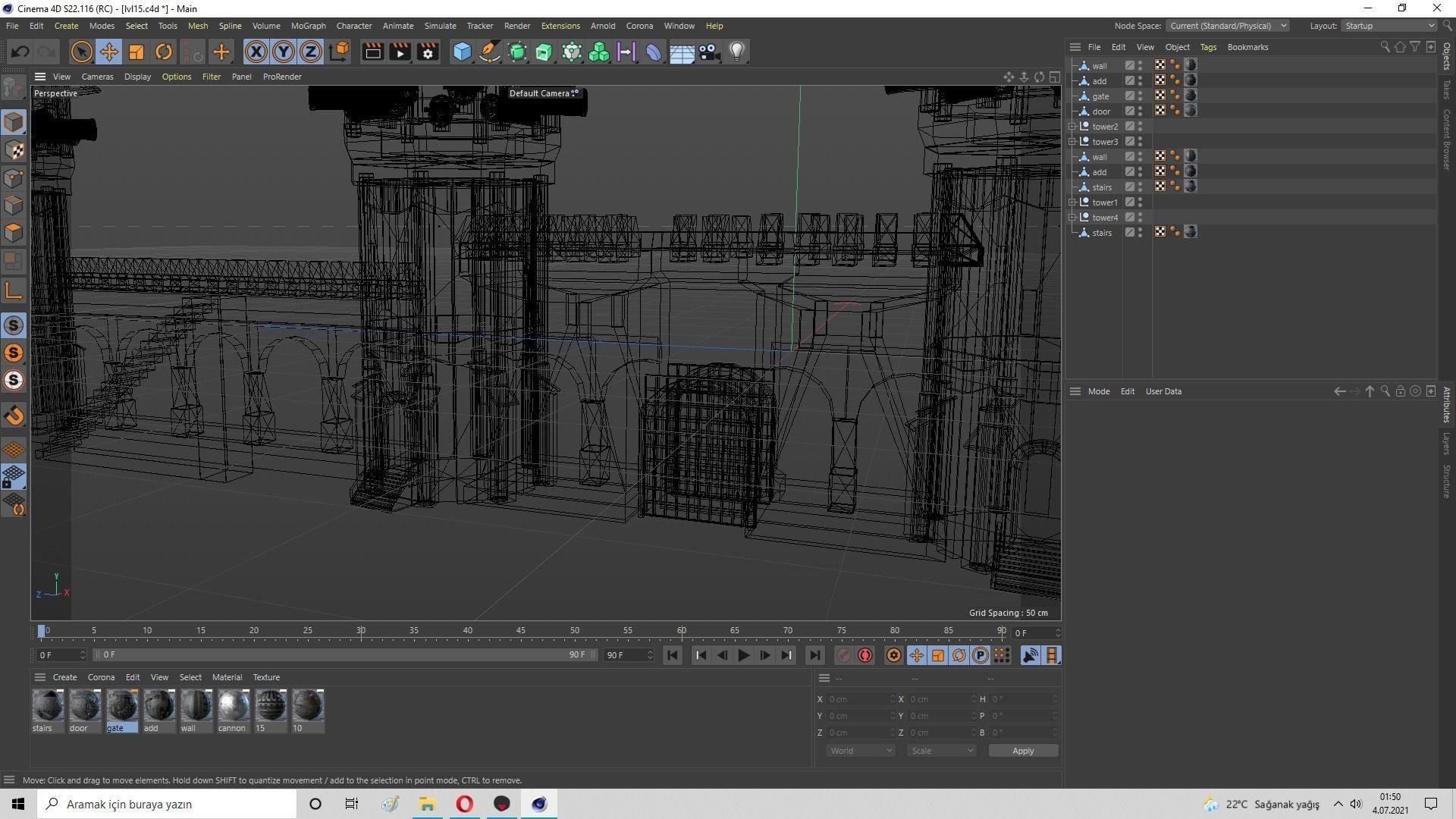This screenshot has height=819, width=1456.
Task: Open Windows Start menu
Action: coord(18,804)
